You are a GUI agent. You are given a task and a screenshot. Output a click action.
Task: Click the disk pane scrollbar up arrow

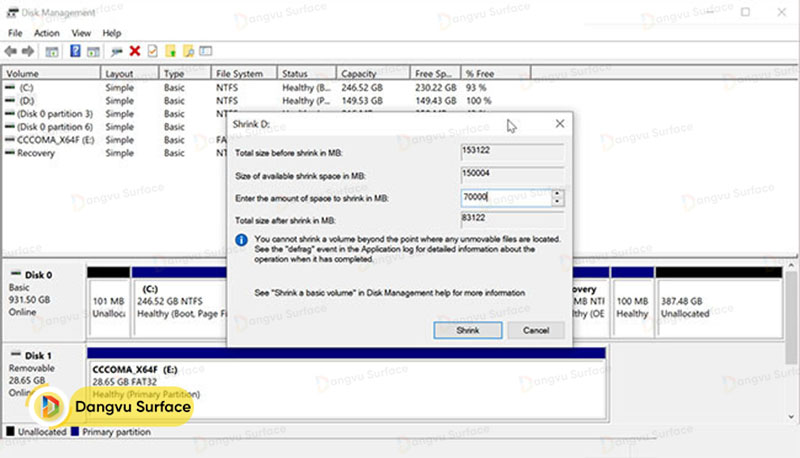[x=791, y=266]
